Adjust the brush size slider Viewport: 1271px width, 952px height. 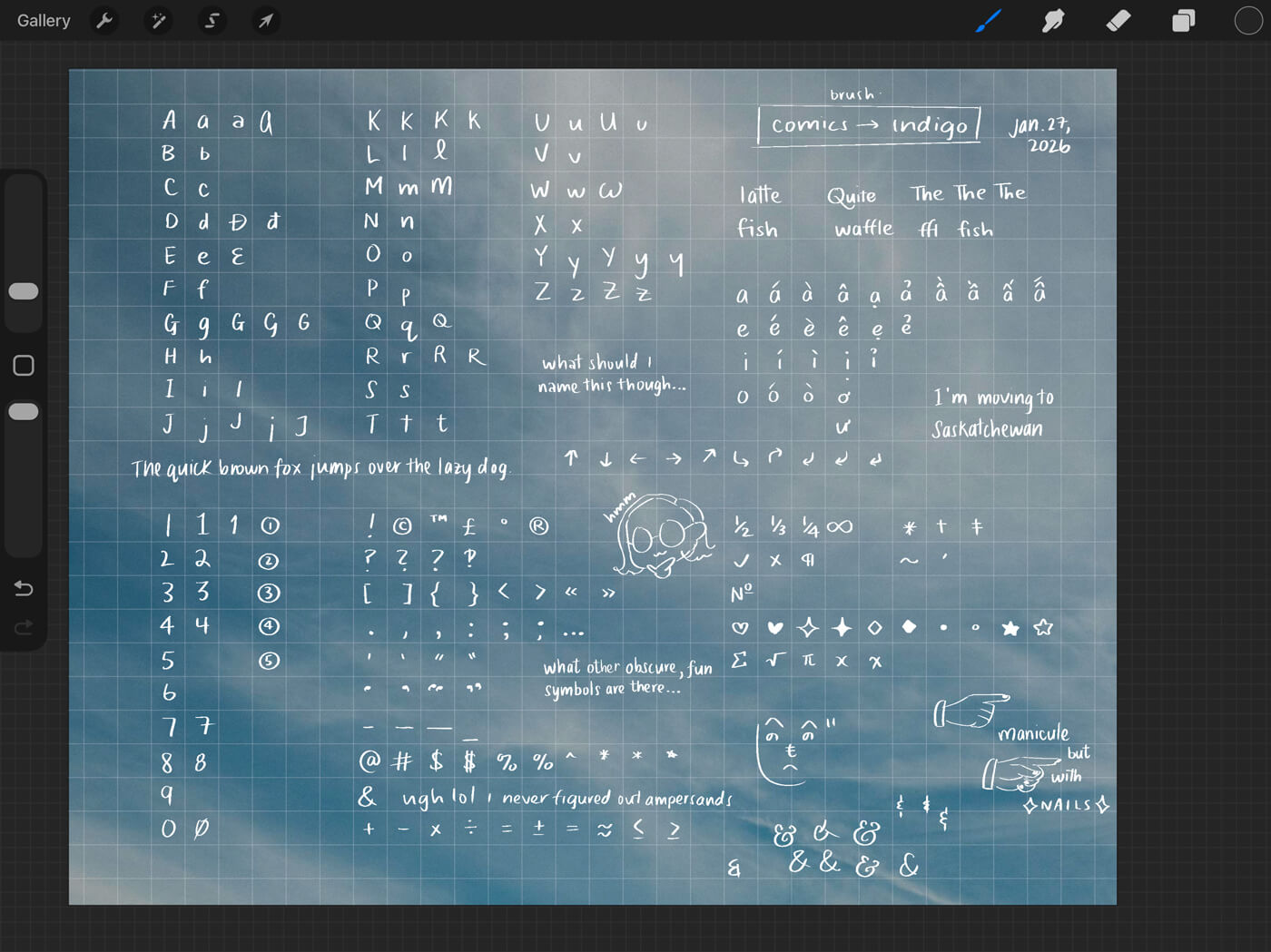tap(24, 290)
